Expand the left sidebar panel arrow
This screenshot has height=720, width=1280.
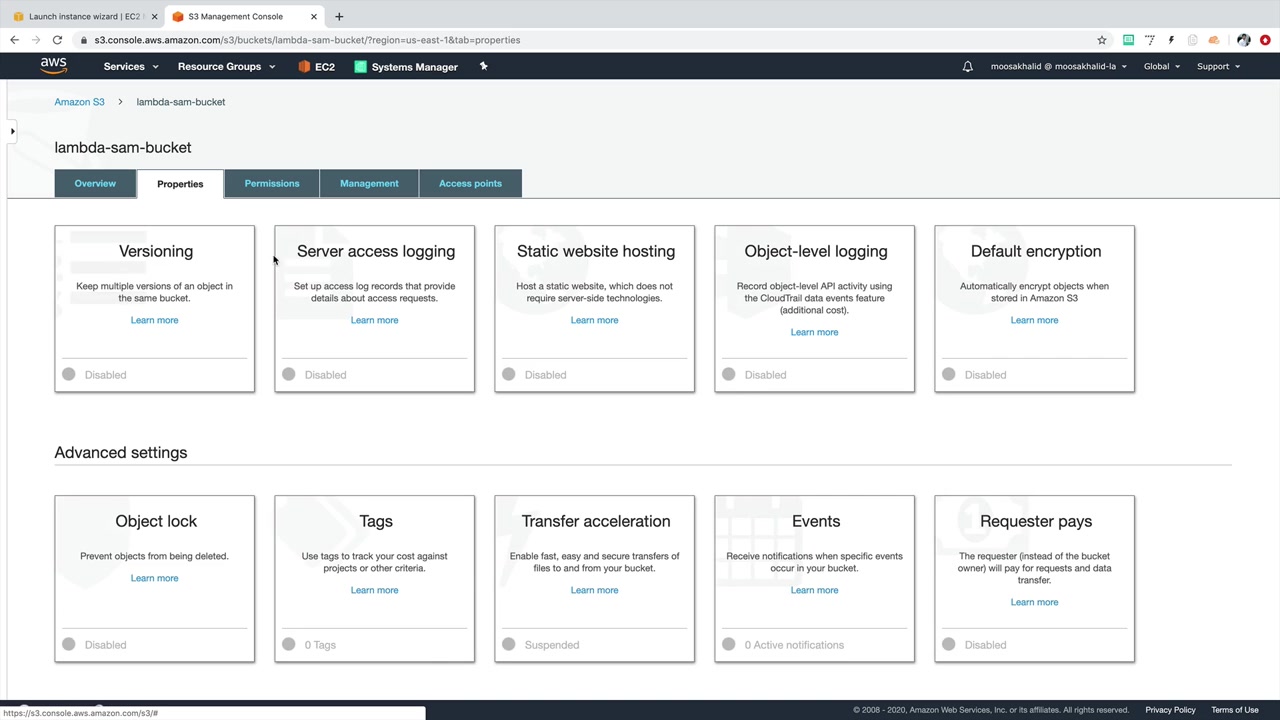tap(12, 131)
